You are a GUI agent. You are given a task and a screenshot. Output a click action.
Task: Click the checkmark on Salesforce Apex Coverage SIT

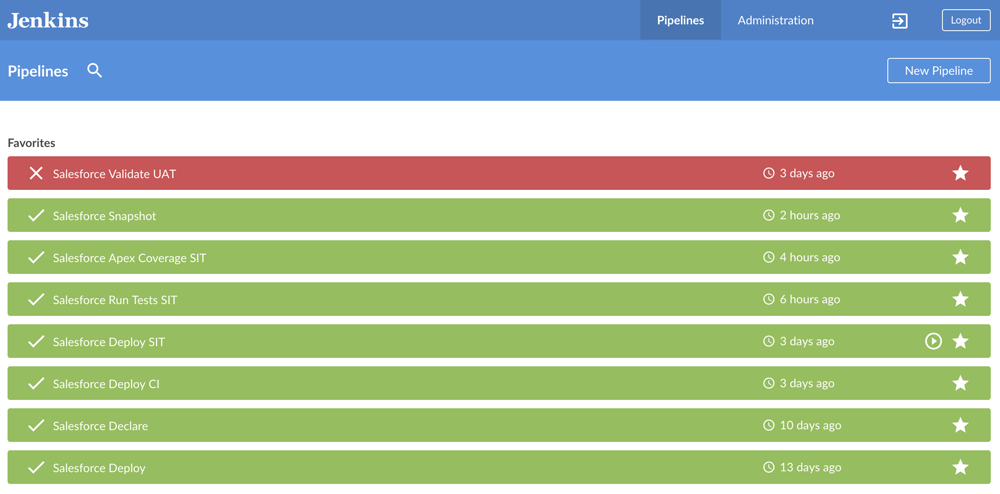[36, 258]
